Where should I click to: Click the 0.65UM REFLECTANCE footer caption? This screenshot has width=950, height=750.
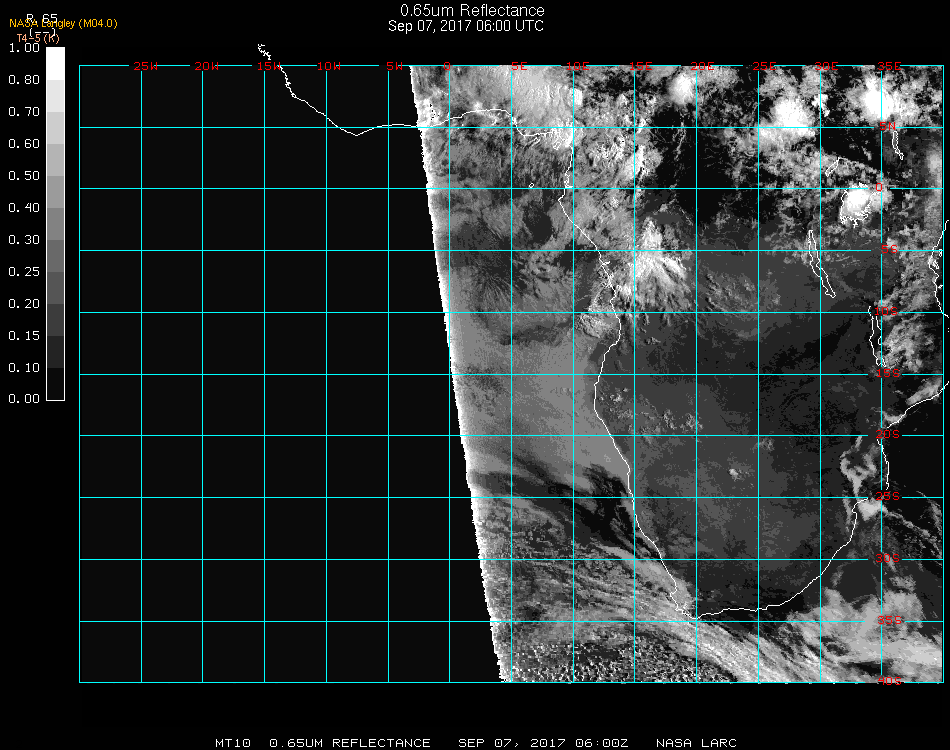[350, 743]
